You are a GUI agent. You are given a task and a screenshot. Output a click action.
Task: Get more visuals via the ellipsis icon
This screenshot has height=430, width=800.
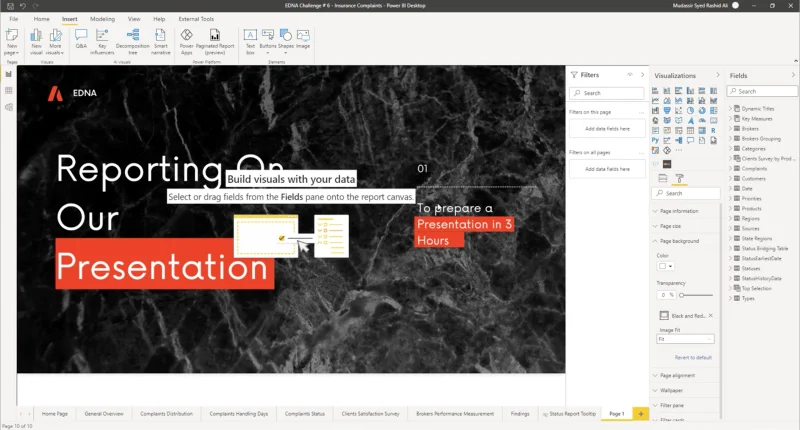[679, 150]
